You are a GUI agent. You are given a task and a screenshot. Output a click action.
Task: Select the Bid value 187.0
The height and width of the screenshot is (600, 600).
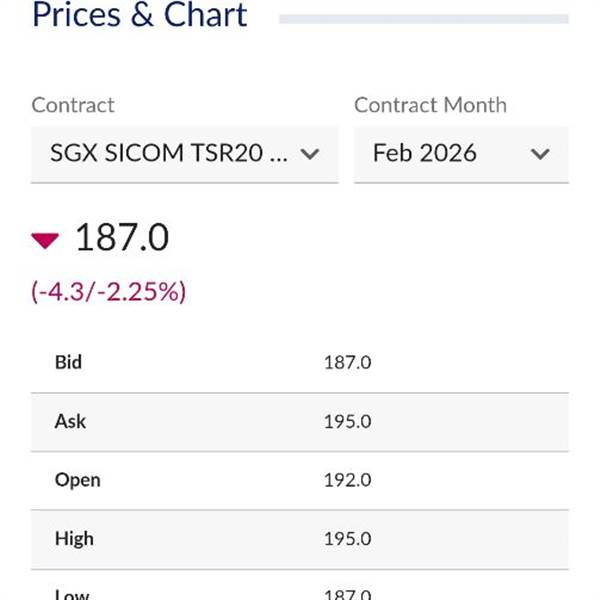tap(347, 363)
